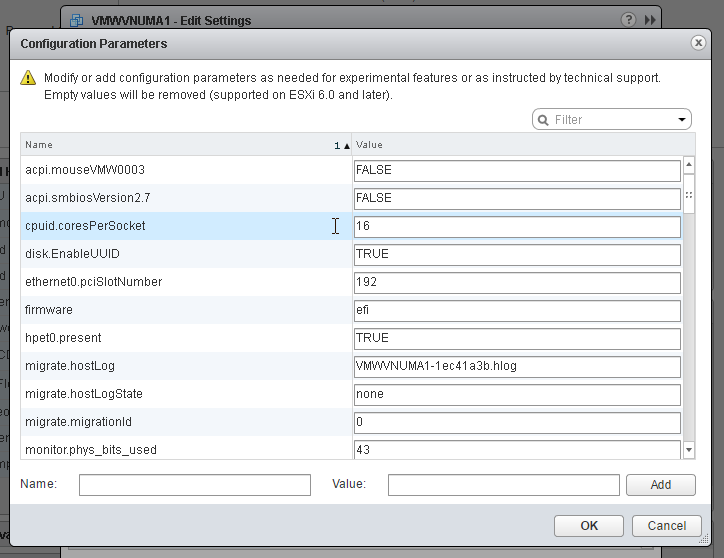Sort by the Name column header
The height and width of the screenshot is (558, 724).
(x=180, y=145)
